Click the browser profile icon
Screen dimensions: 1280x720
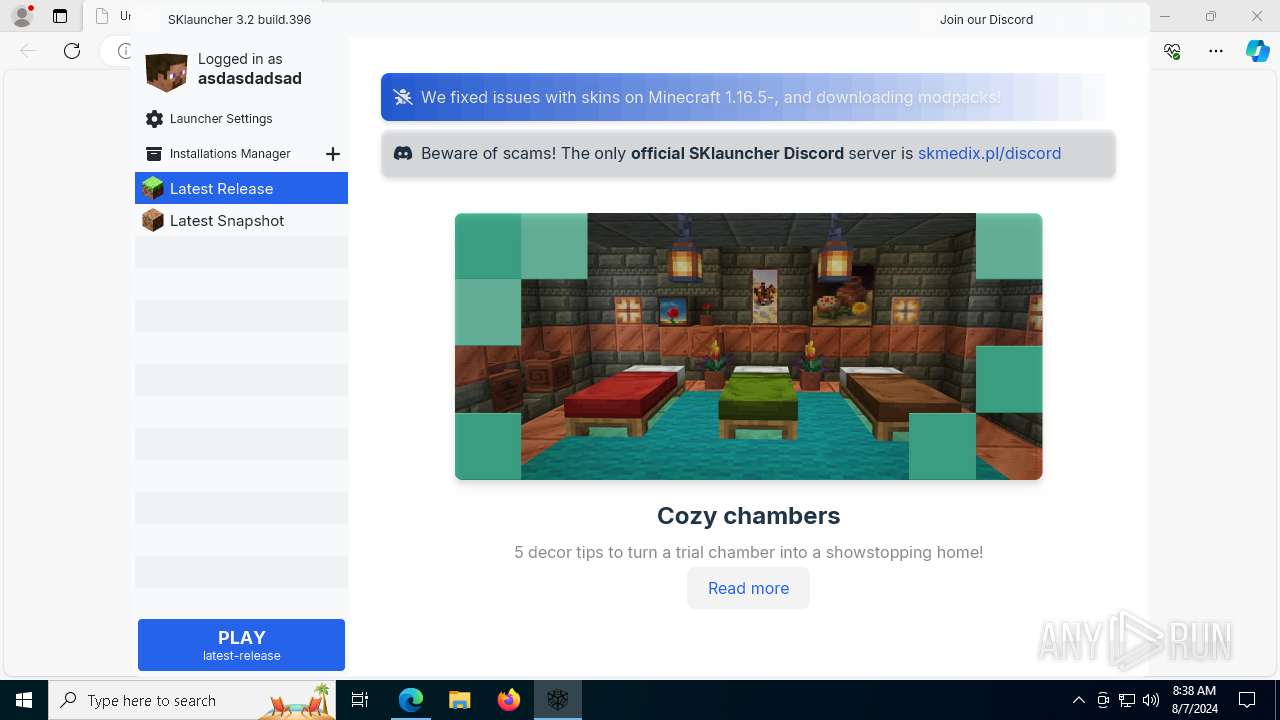click(x=22, y=16)
